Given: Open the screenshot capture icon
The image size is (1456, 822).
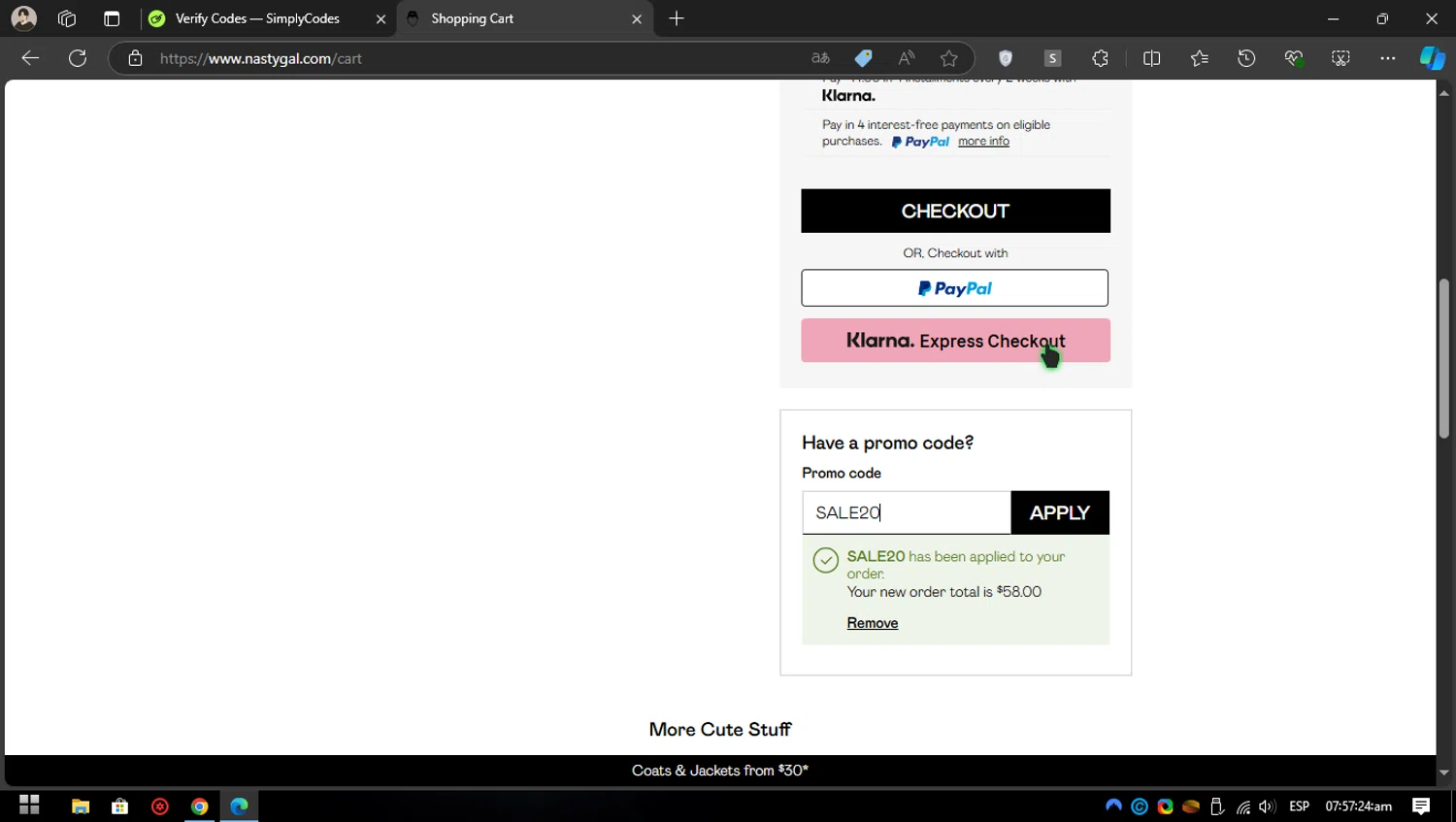Looking at the screenshot, I should 1340,58.
